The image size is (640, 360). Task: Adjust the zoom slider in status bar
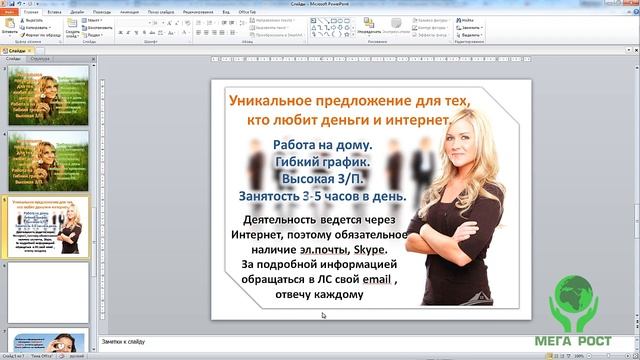coord(608,356)
